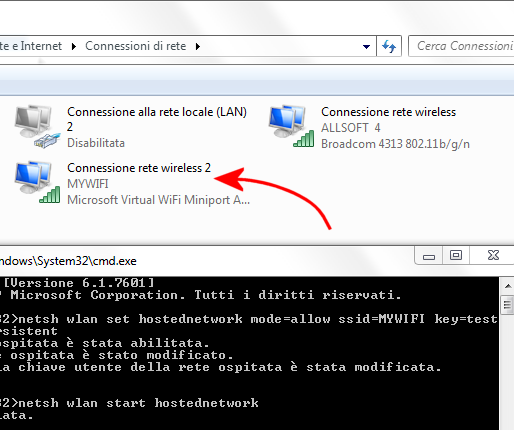
Task: Expand the arrow after 'Connessioni di rete'
Action: (198, 46)
